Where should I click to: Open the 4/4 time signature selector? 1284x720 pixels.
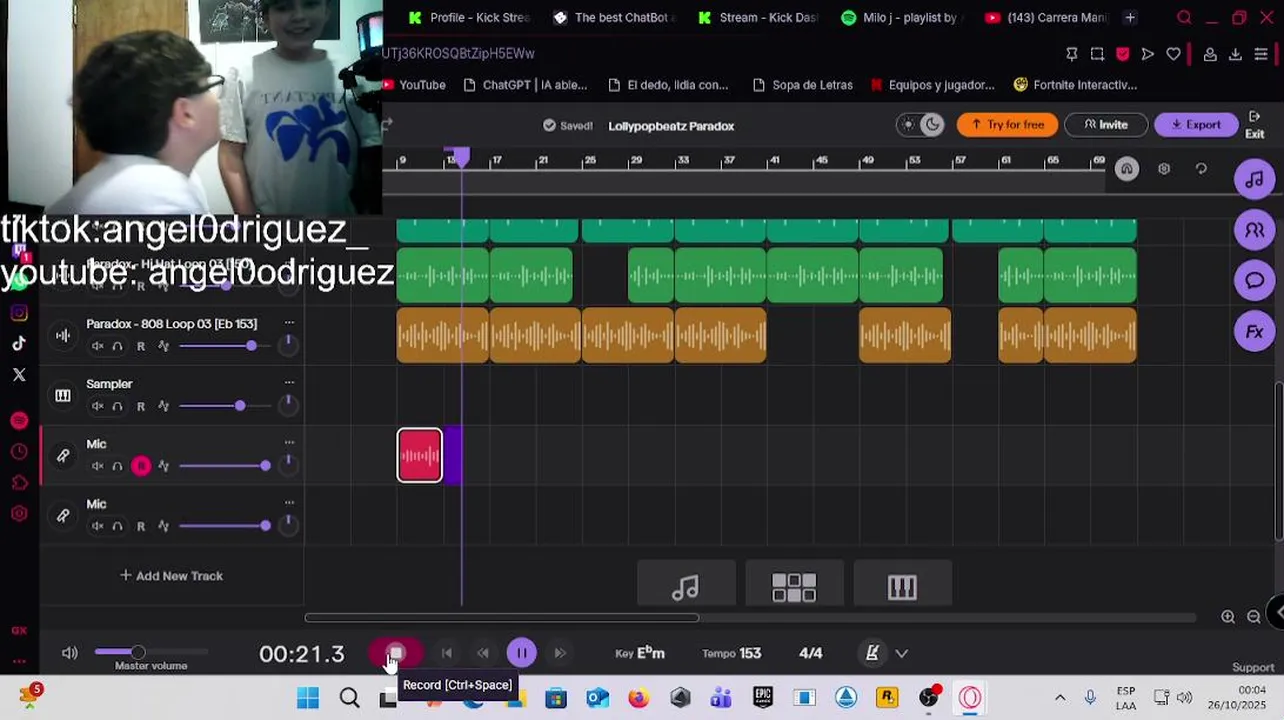click(x=811, y=653)
